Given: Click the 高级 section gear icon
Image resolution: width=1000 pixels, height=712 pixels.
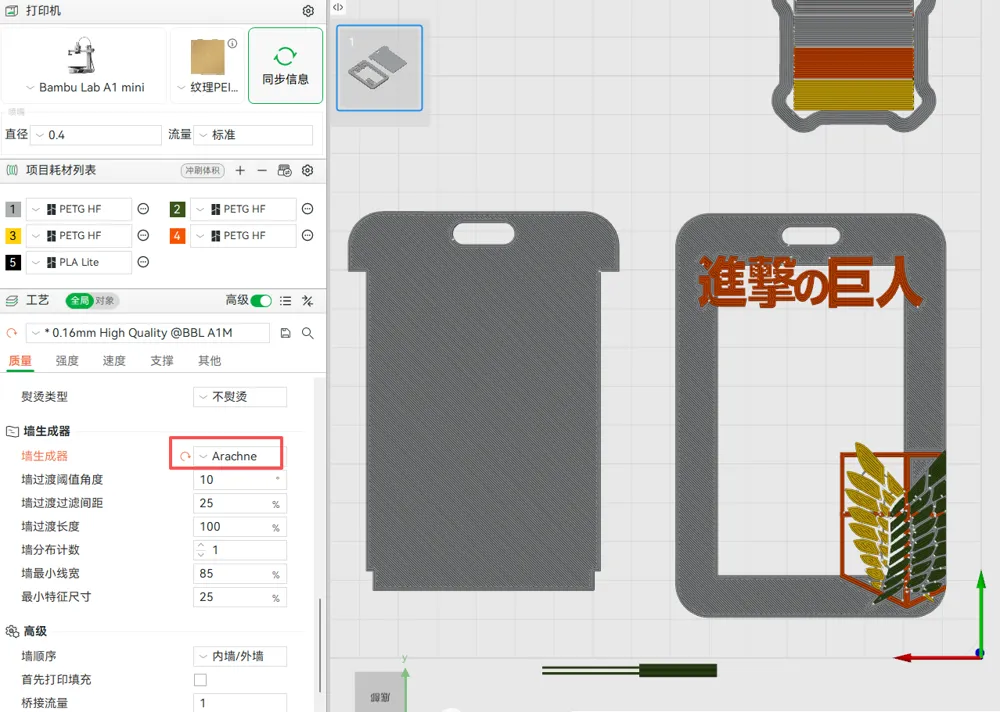Looking at the screenshot, I should point(12,631).
